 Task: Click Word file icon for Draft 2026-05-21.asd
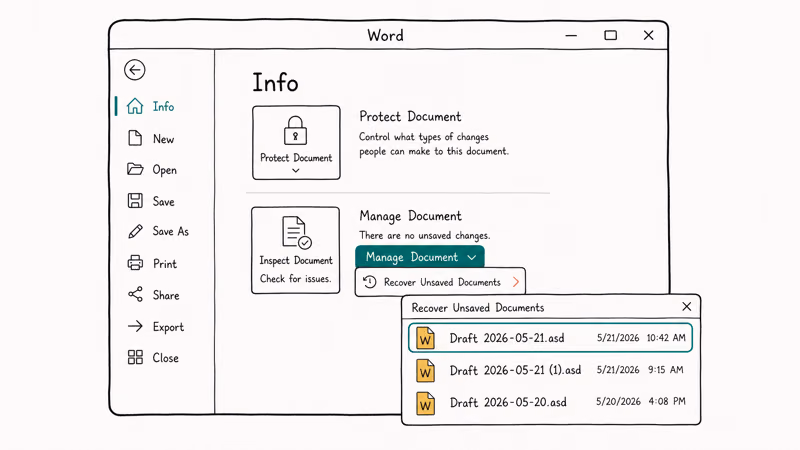pos(425,338)
